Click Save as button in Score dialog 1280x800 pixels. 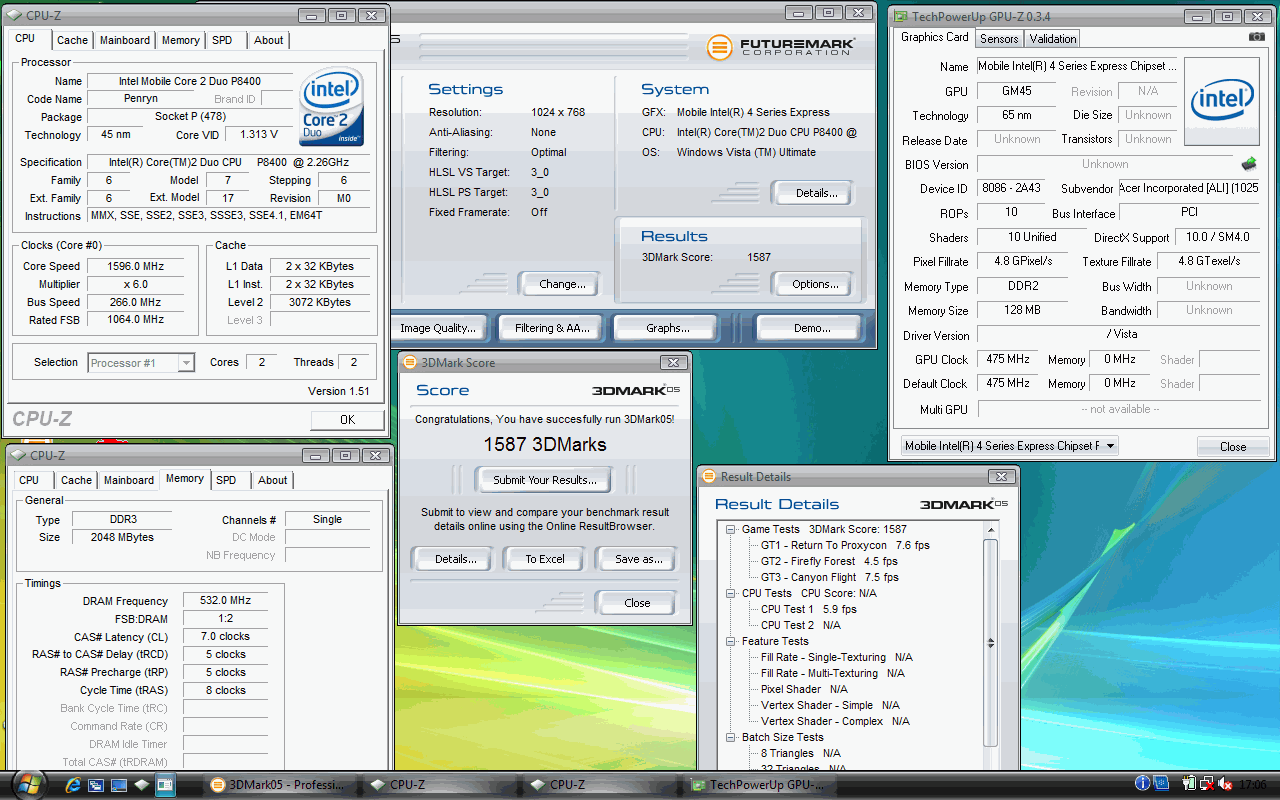[x=639, y=559]
